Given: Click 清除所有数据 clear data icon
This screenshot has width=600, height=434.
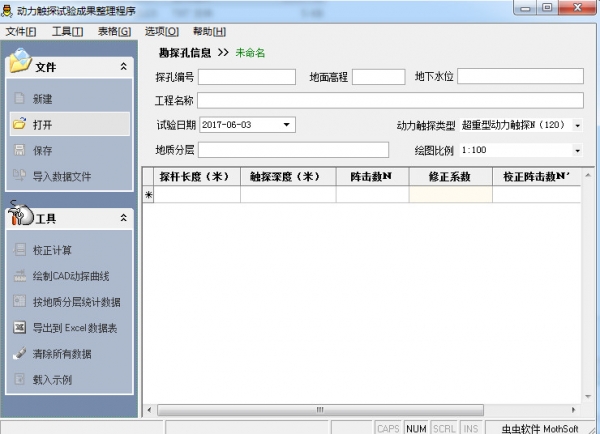Looking at the screenshot, I should point(20,354).
